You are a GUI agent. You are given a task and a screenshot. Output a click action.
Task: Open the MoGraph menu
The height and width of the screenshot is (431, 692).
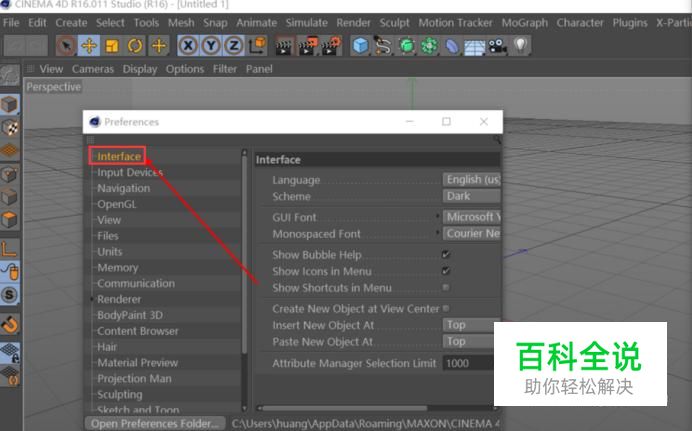click(524, 22)
